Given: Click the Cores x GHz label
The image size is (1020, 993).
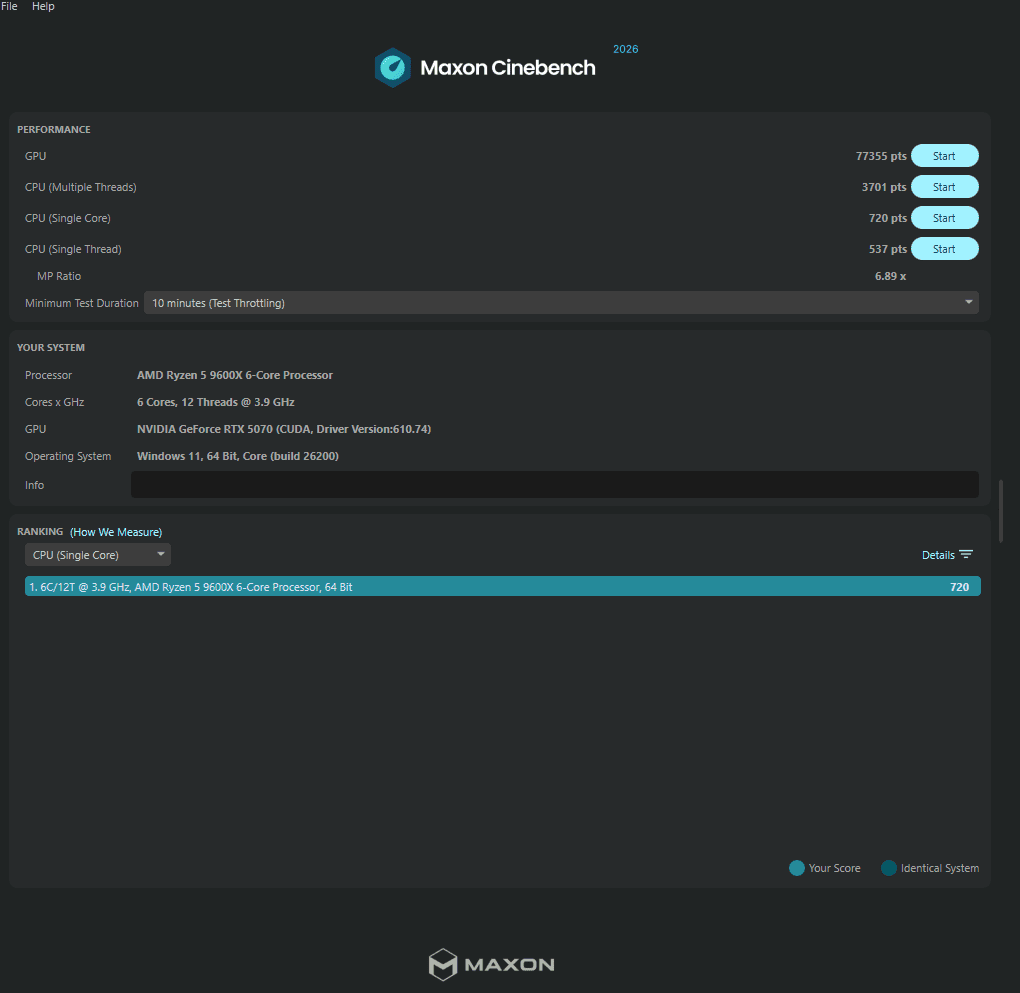Looking at the screenshot, I should 54,402.
